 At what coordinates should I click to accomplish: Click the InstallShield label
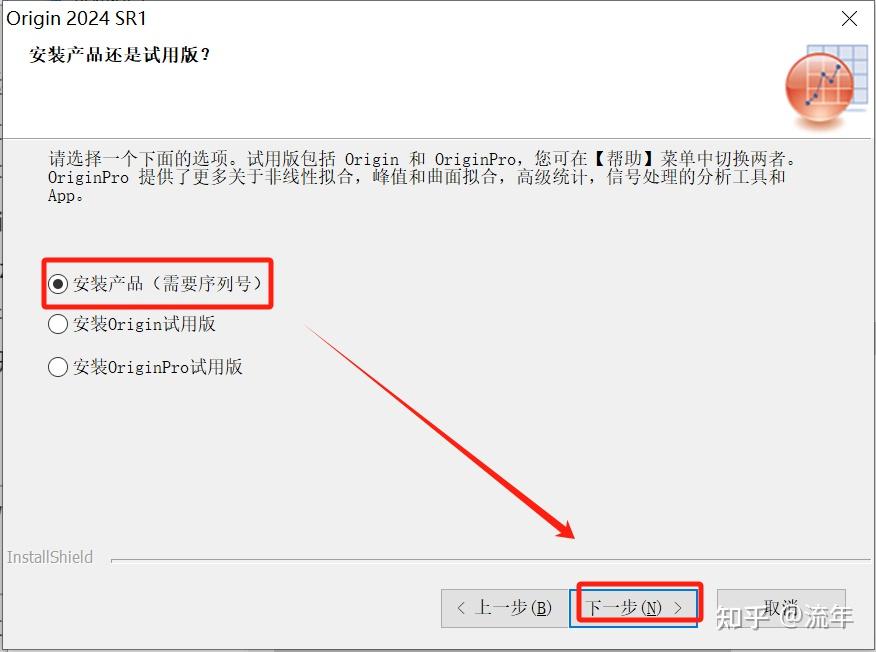tap(50, 557)
